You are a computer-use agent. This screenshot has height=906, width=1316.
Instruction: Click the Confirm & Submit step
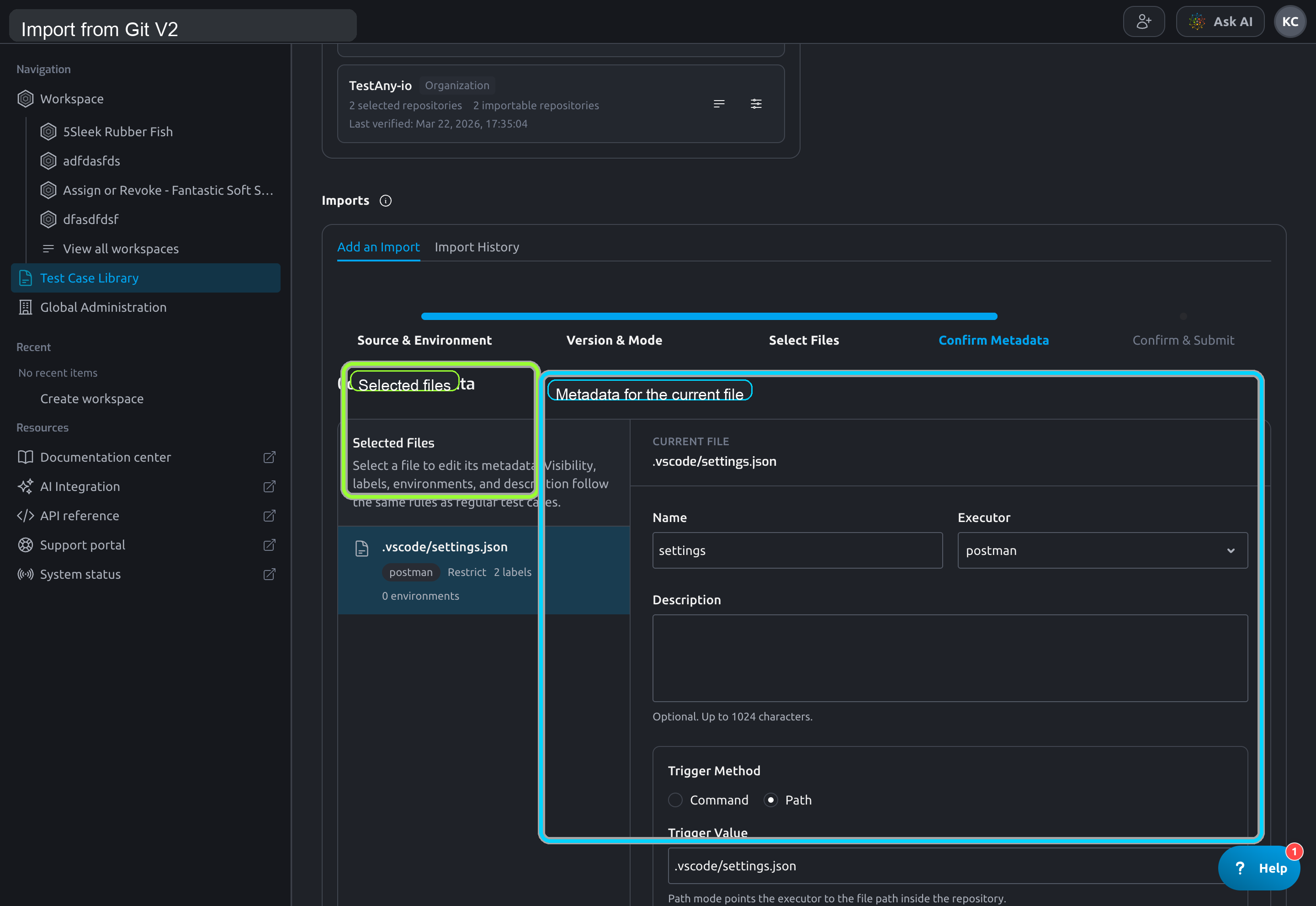tap(1183, 340)
